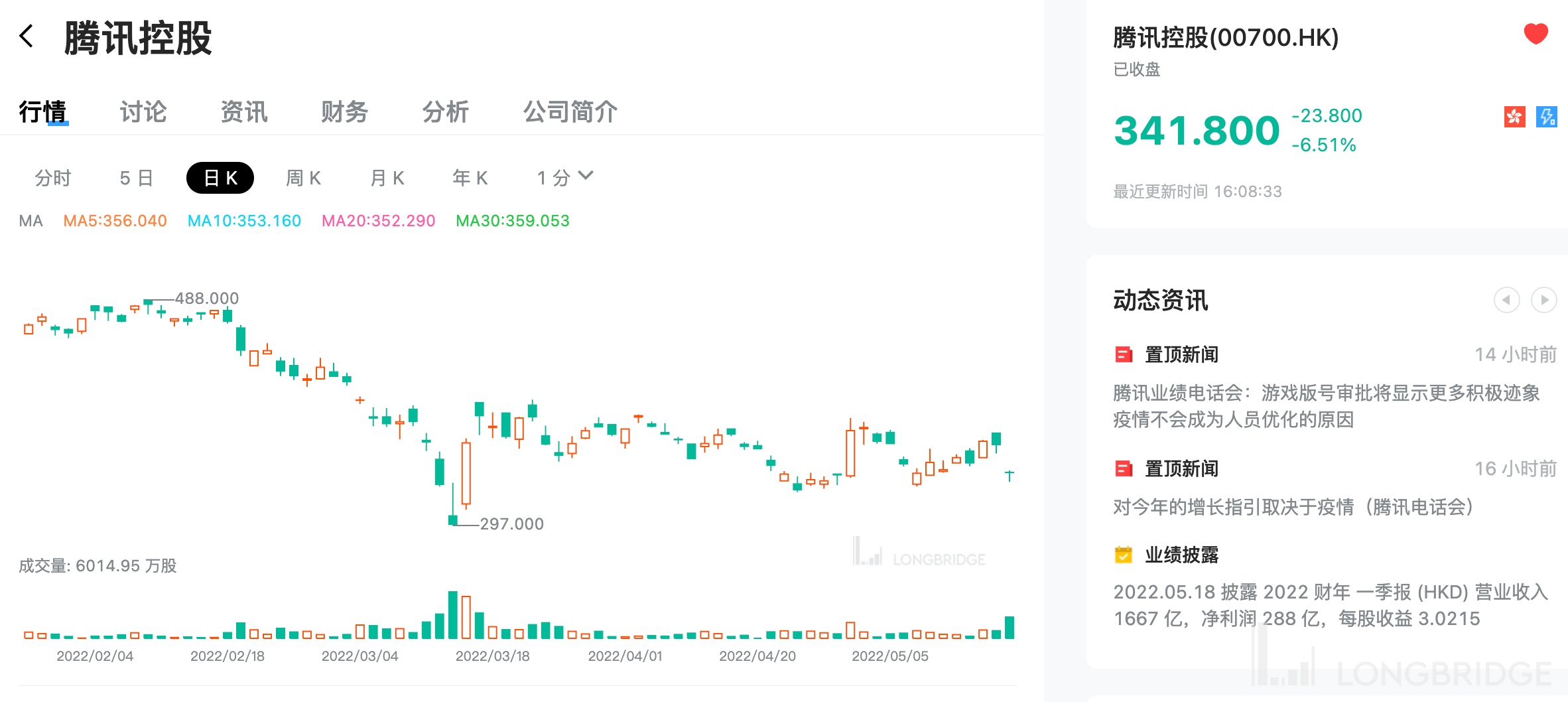Click the latest candlestick on the chart
1568x702 pixels.
(1010, 475)
